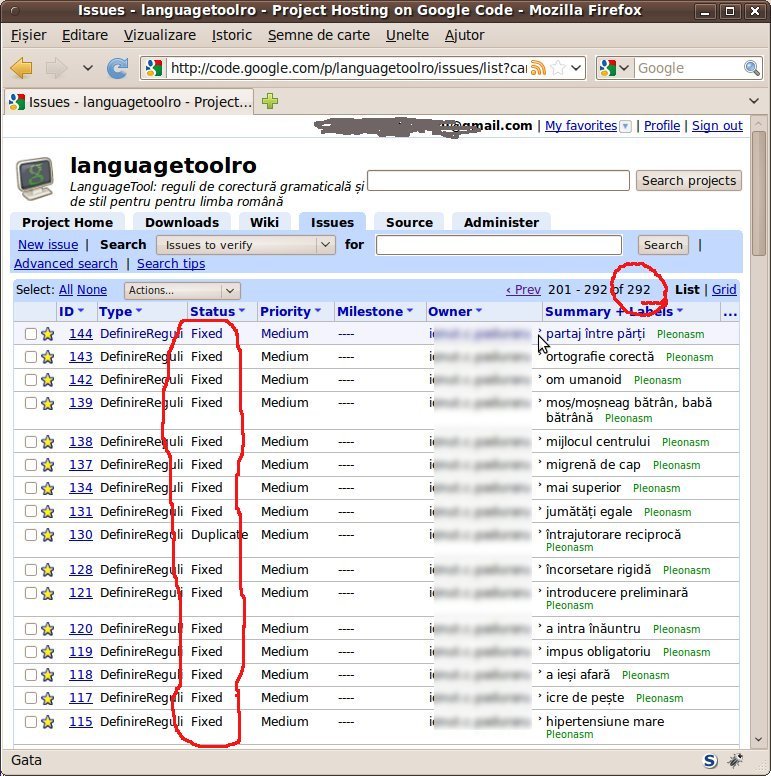Open issue 144 ID link
Viewport: 771px width, 776px height.
click(x=81, y=334)
